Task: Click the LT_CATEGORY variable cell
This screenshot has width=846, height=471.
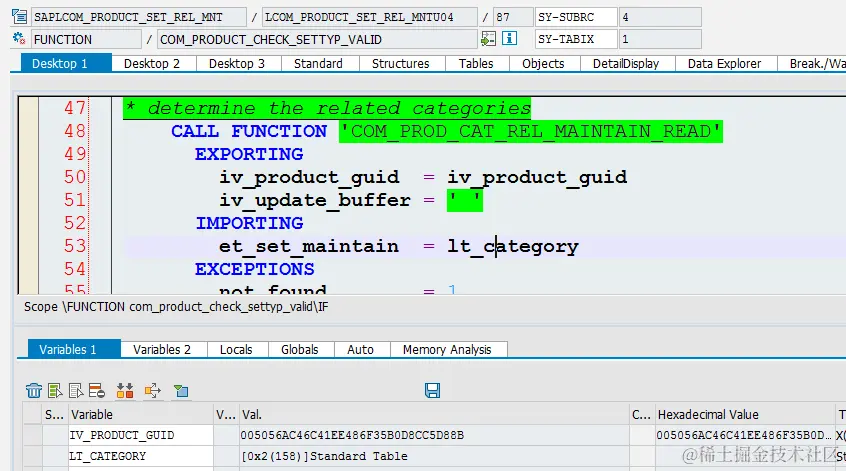Action: 140,456
